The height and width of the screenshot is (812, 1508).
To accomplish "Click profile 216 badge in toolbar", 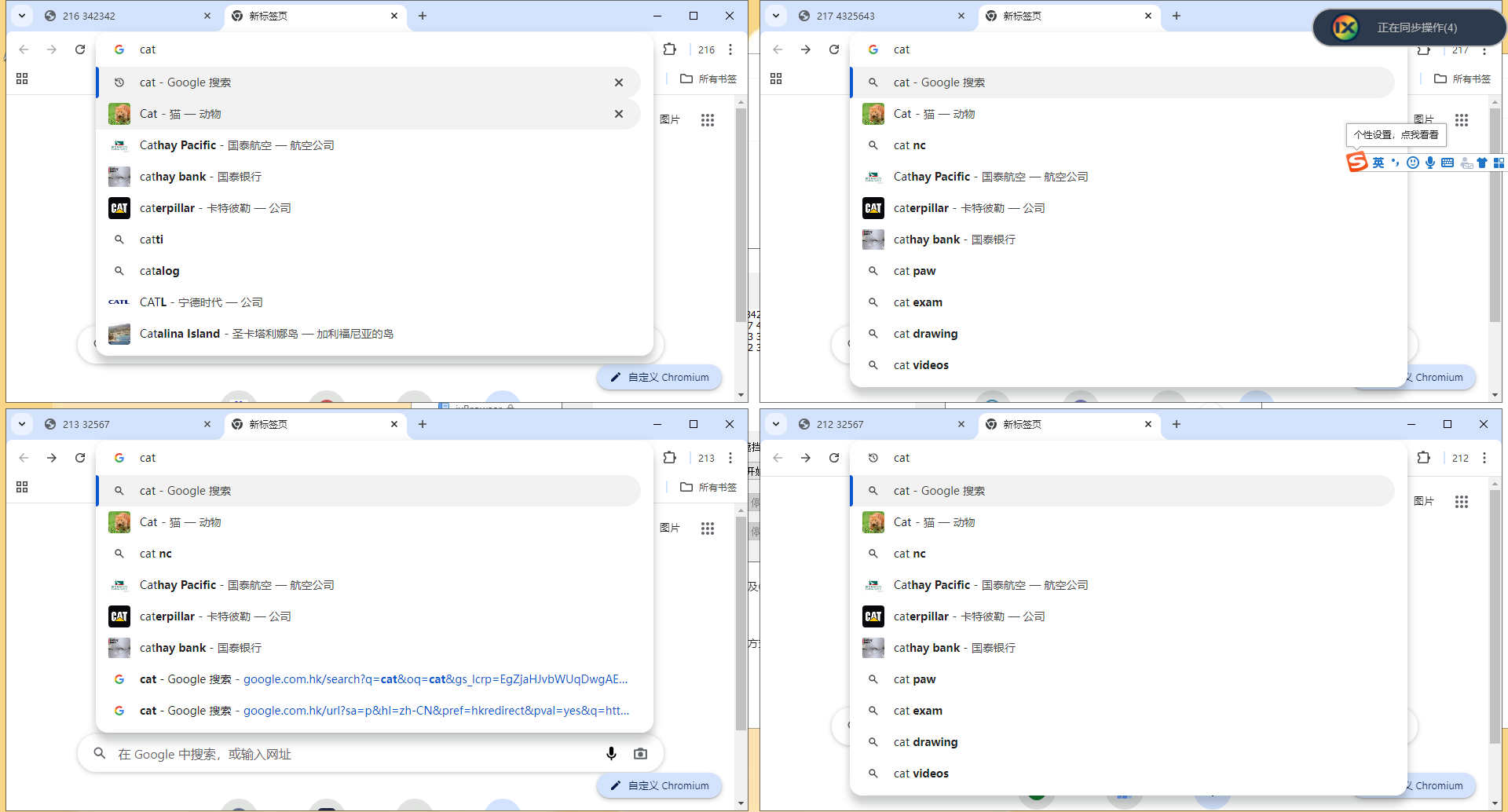I will tap(706, 49).
